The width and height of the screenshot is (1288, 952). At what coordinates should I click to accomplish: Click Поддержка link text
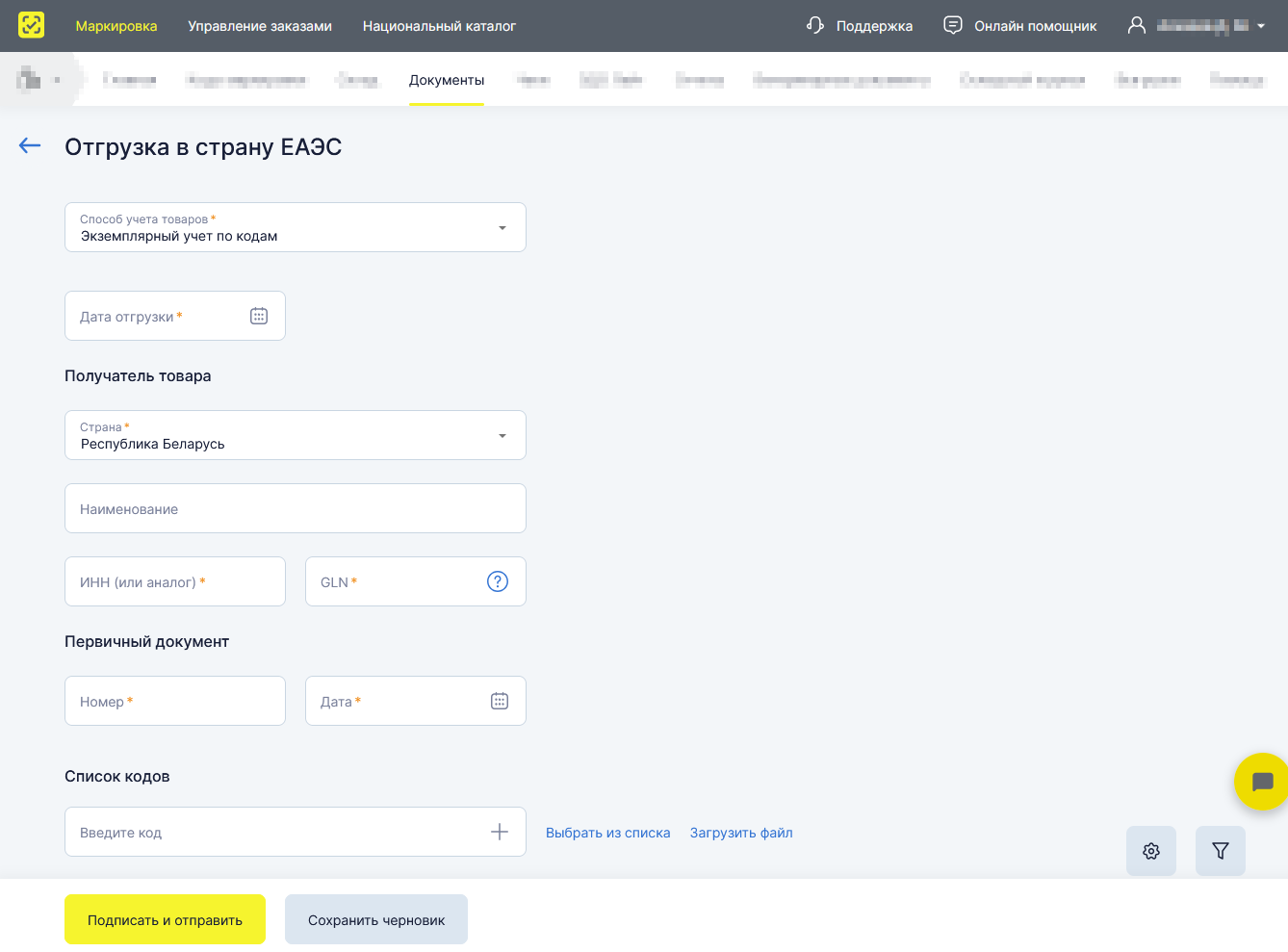click(x=874, y=26)
